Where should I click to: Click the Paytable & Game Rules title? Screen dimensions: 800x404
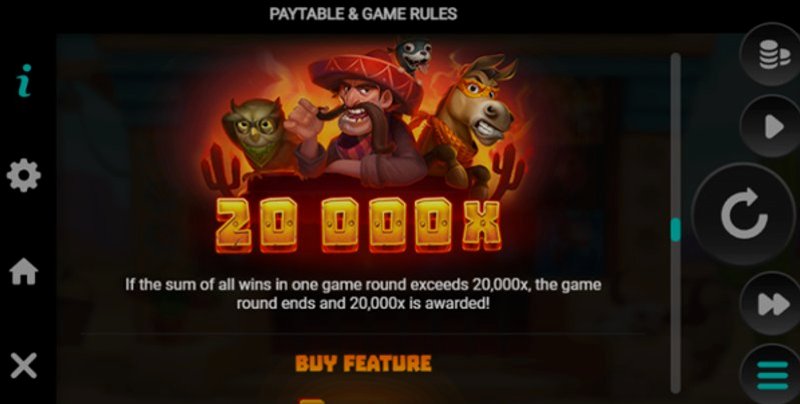363,14
